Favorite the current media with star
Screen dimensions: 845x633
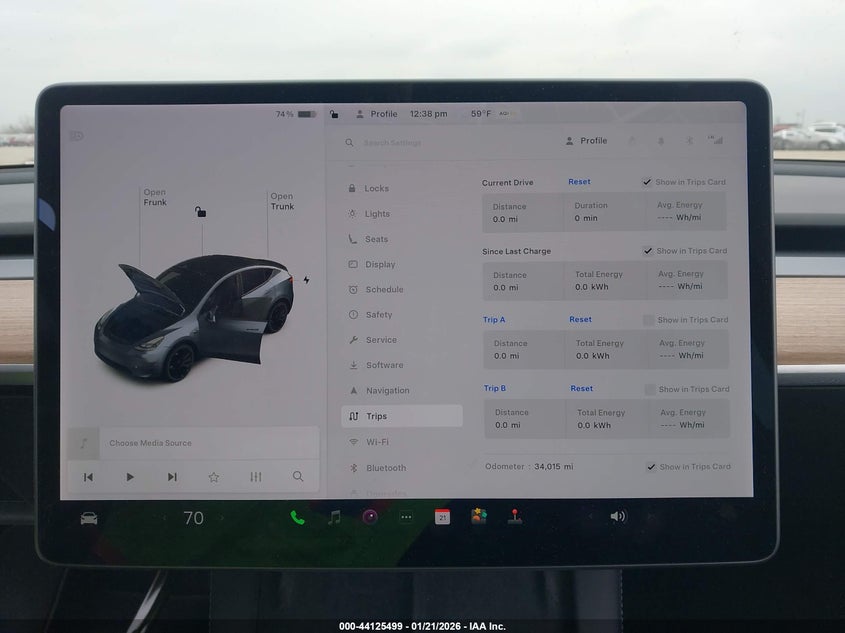pyautogui.click(x=213, y=477)
